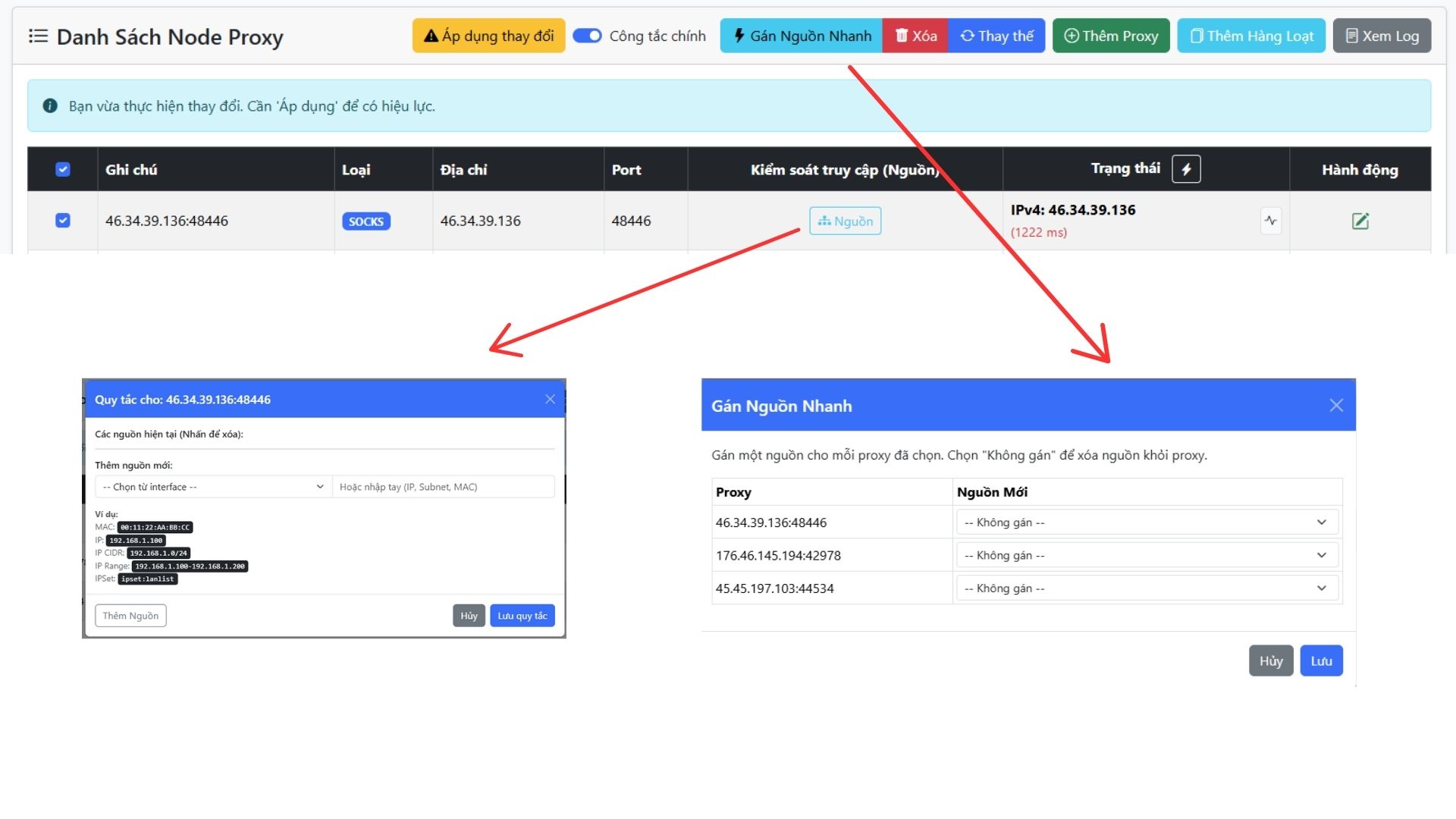Open Nguồn Mới dropdown for 176.46.145.194:42978
1456x819 pixels.
pyautogui.click(x=1147, y=555)
